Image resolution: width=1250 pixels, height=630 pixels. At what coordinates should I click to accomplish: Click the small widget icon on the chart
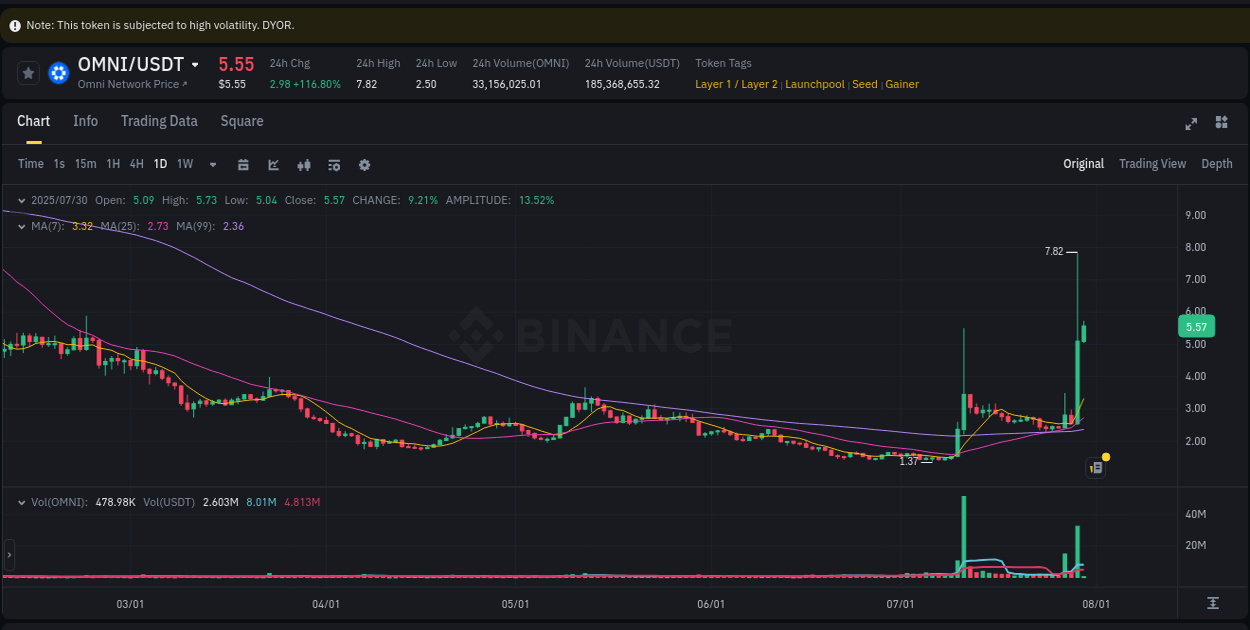click(x=1094, y=467)
